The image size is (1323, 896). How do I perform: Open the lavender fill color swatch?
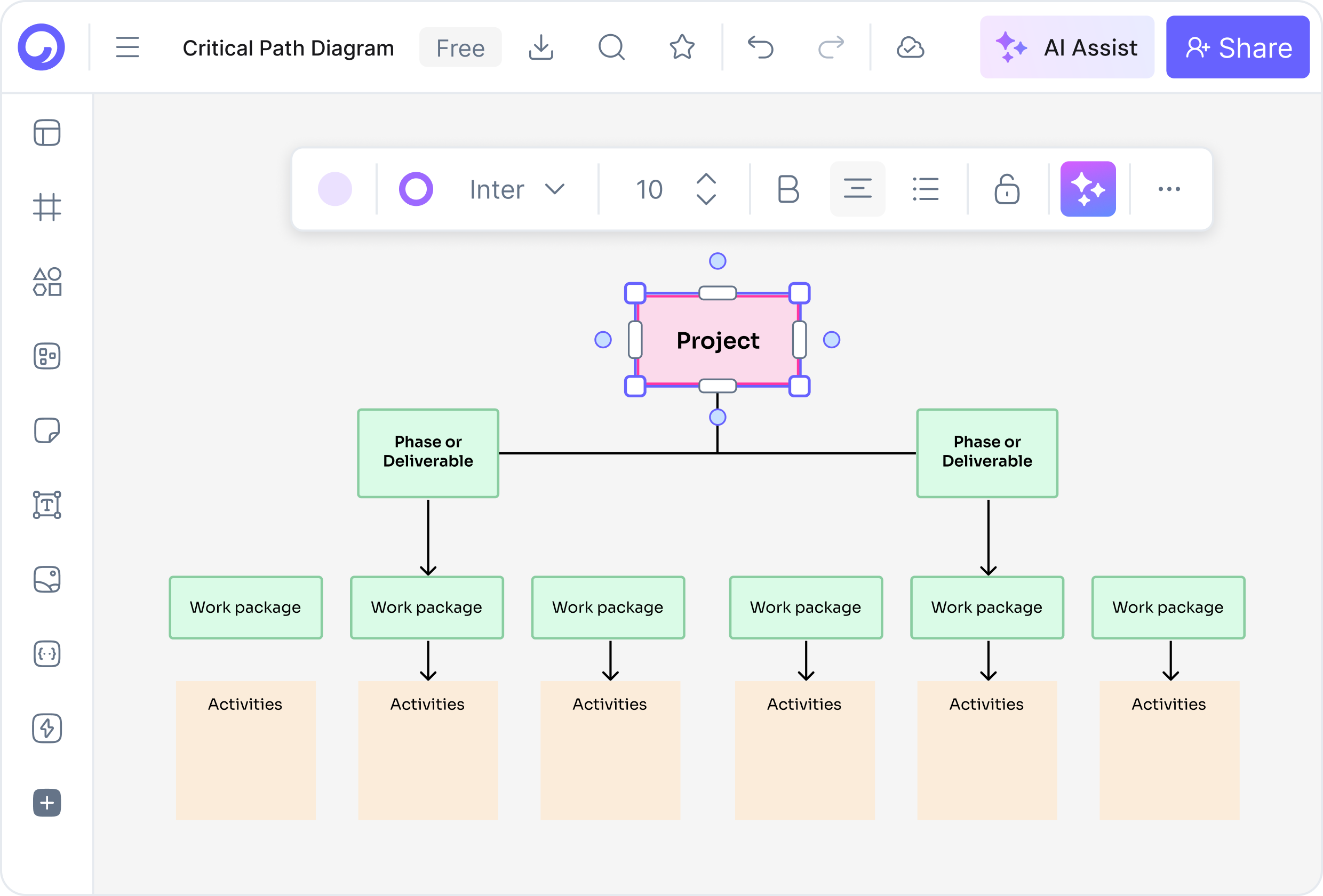tap(334, 189)
